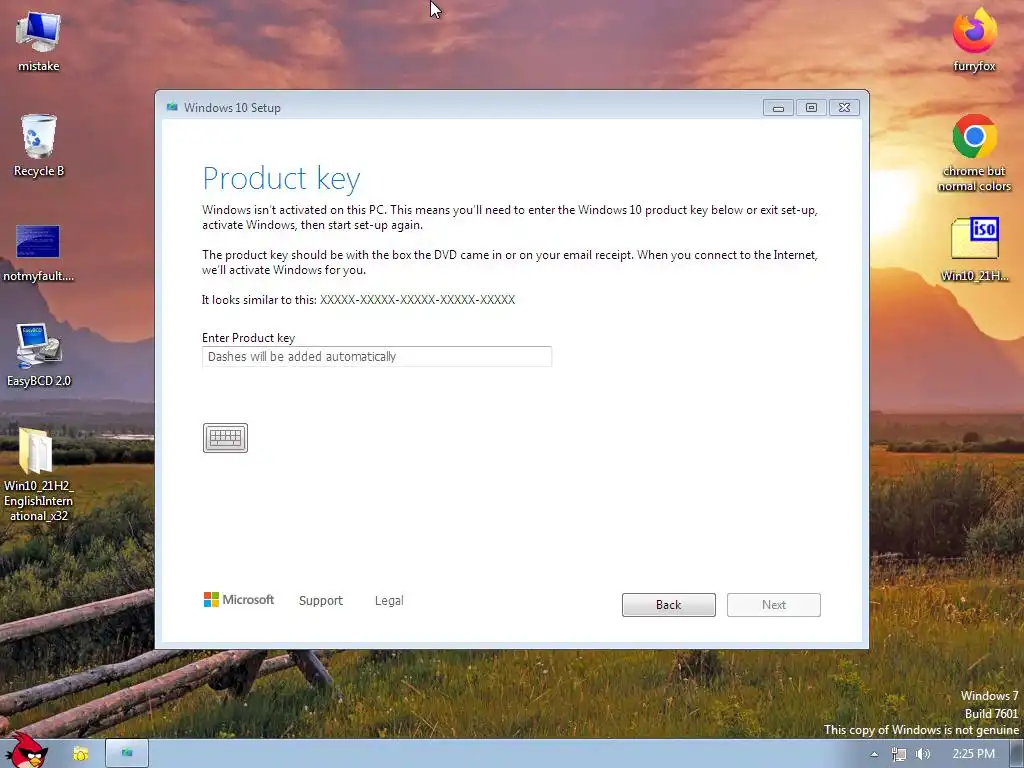Click the Microsoft logo in Setup
Viewport: 1024px width, 768px height.
[x=239, y=600]
